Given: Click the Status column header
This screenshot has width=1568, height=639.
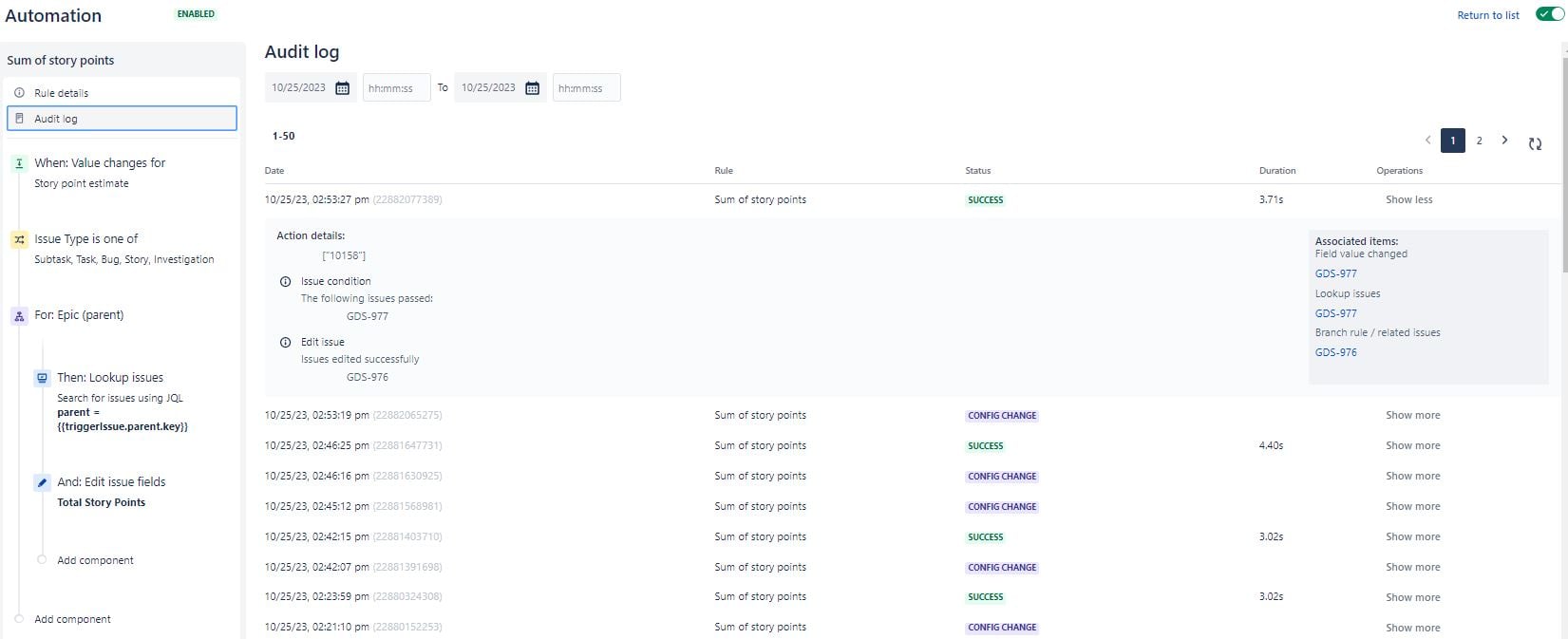Looking at the screenshot, I should point(978,171).
